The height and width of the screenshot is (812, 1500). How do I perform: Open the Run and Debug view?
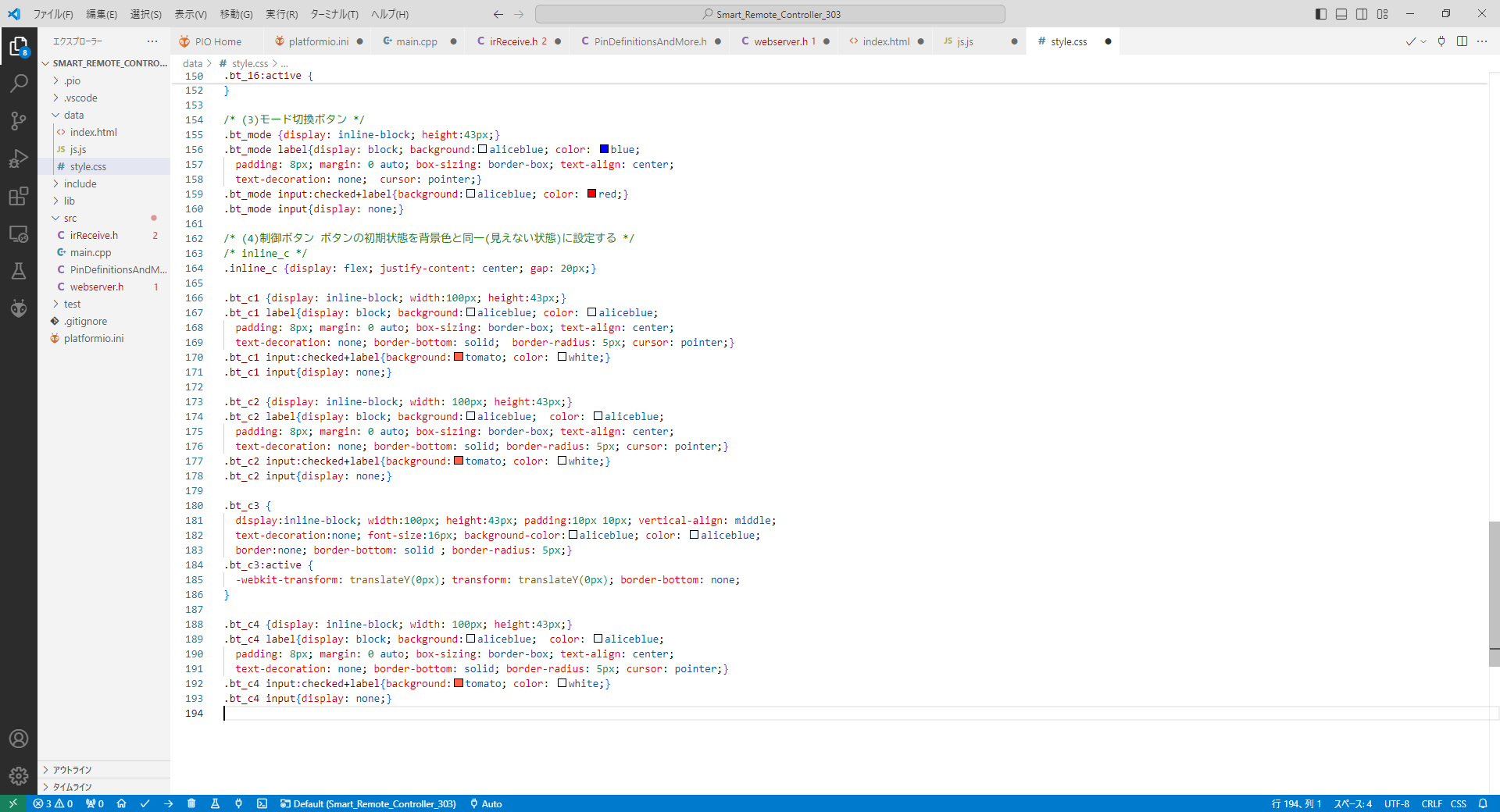19,158
